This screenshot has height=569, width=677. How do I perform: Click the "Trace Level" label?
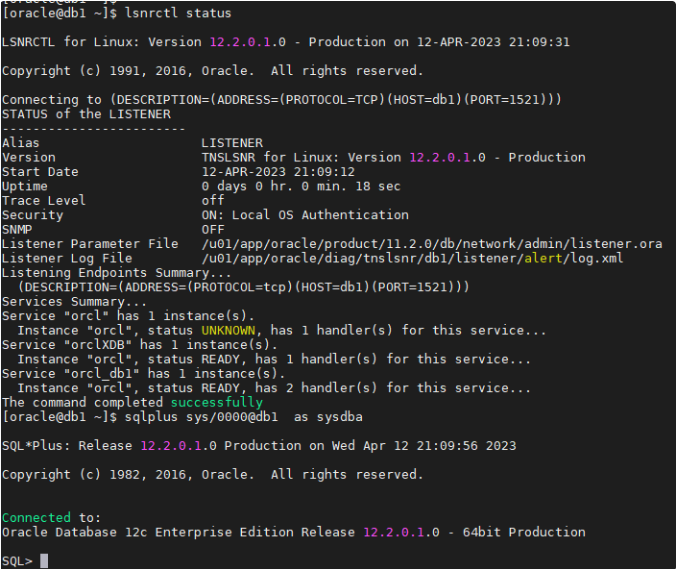(44, 201)
